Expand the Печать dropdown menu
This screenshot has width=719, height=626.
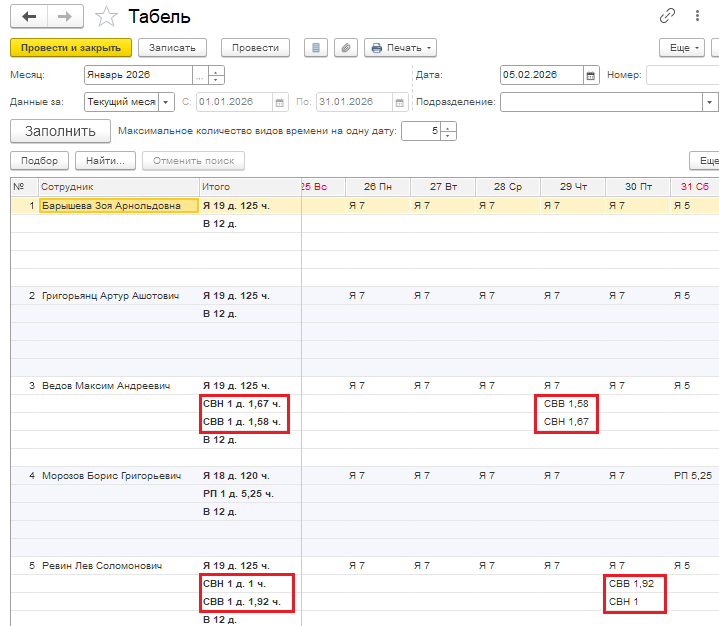click(x=401, y=48)
